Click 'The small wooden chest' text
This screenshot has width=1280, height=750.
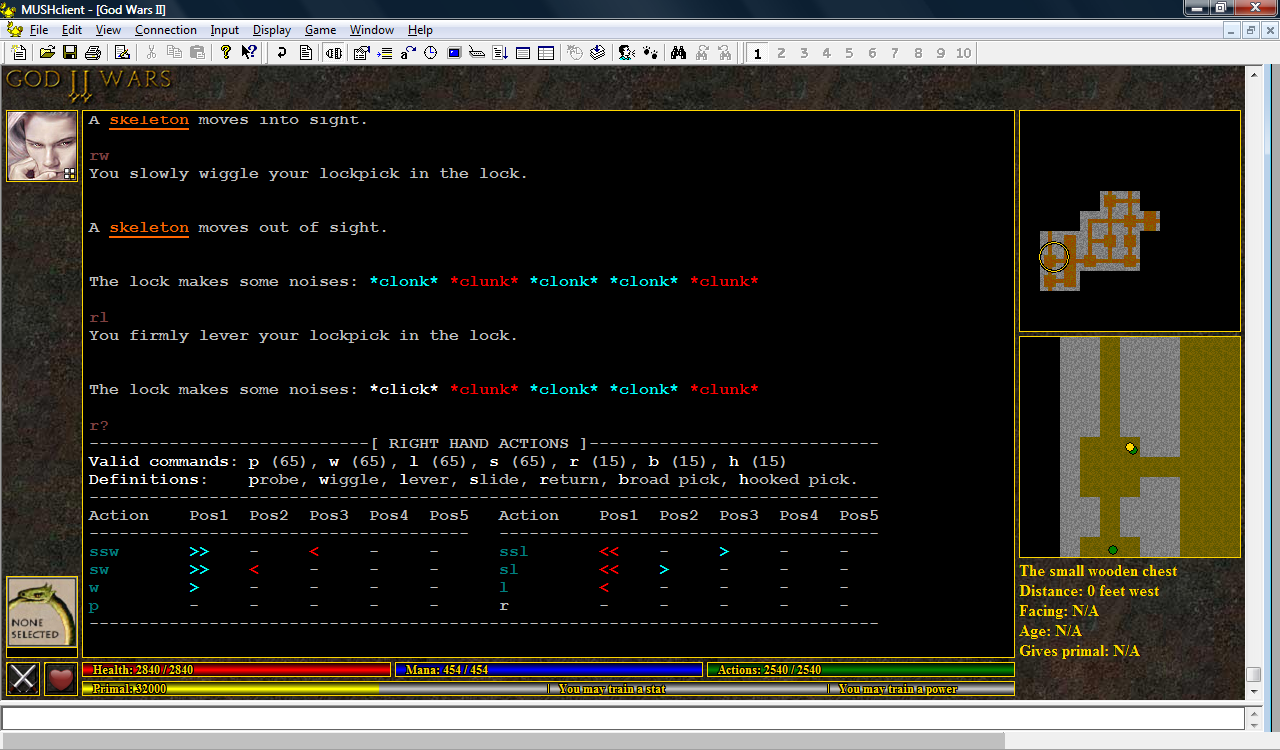[1099, 571]
